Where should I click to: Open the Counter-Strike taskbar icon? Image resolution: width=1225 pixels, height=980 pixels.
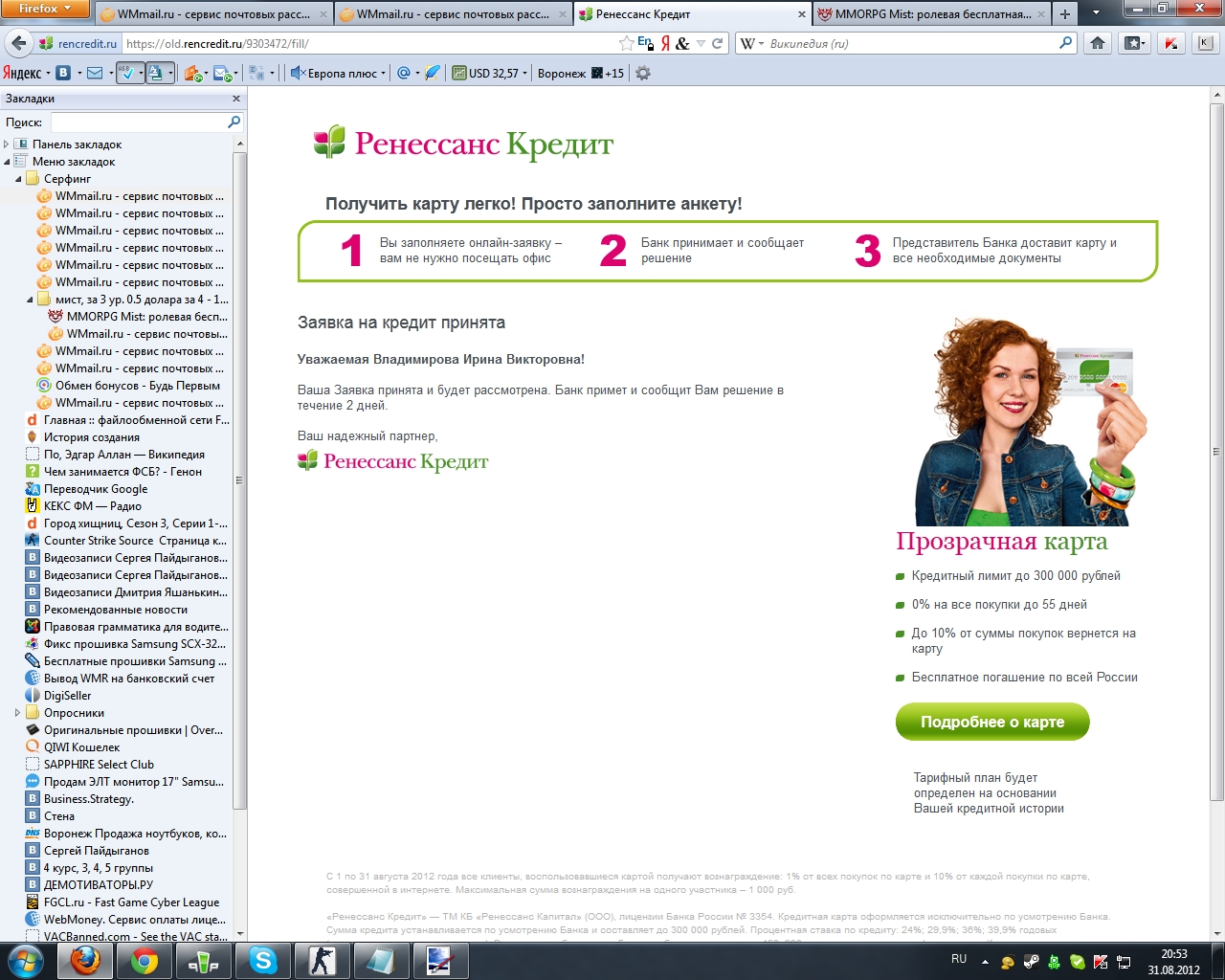[x=323, y=961]
